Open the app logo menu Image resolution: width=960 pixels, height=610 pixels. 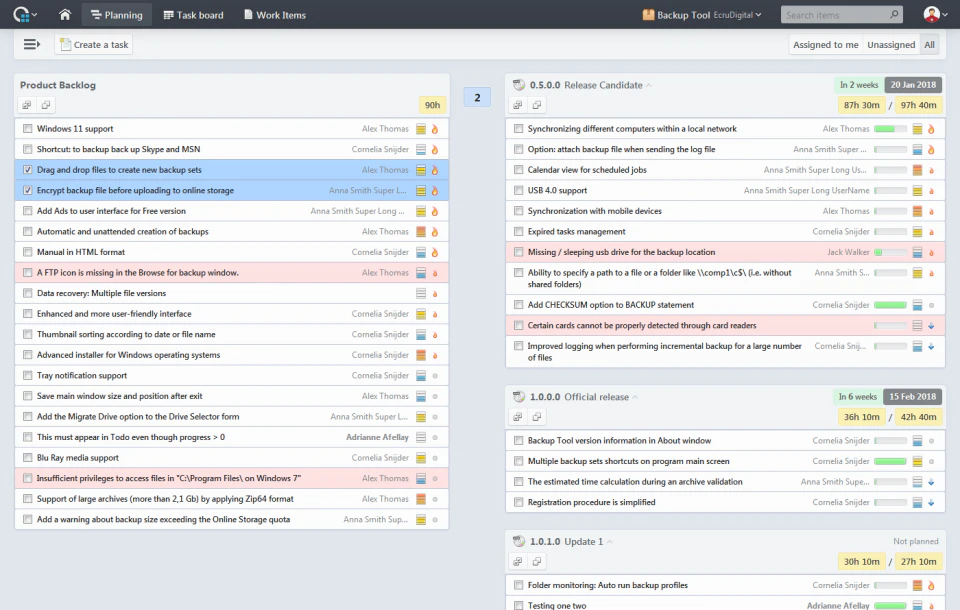(24, 14)
